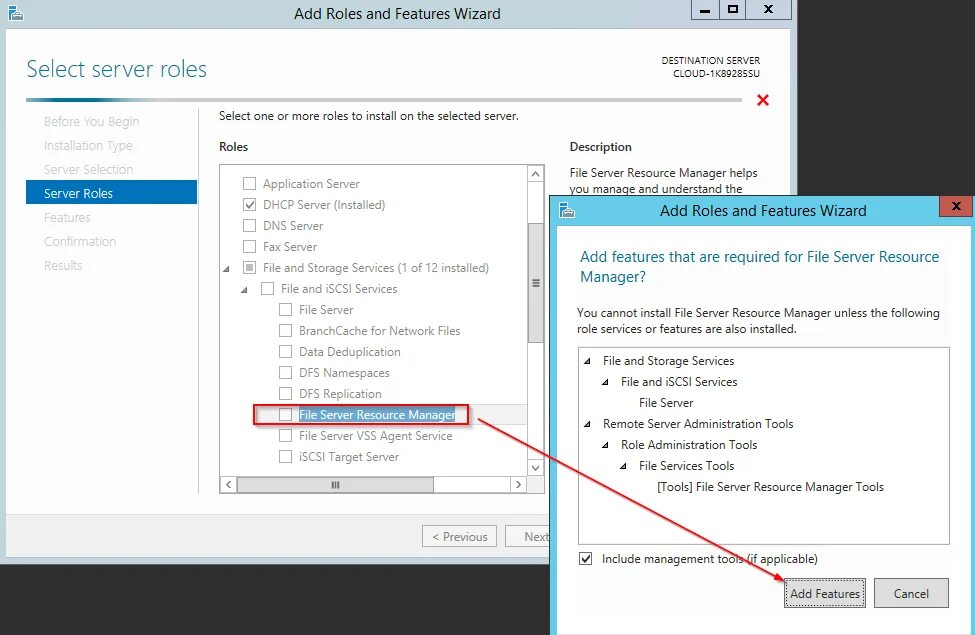Click the red X error icon
975x635 pixels.
click(x=763, y=100)
